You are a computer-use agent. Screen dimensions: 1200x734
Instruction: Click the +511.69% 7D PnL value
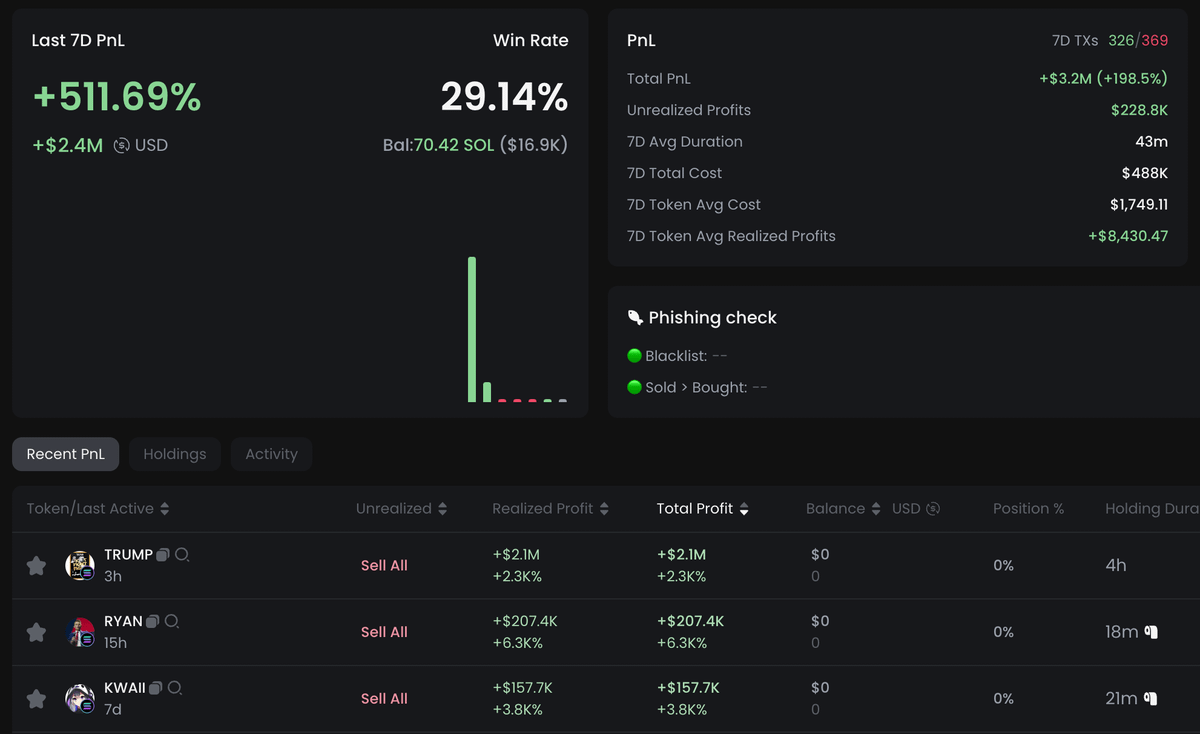coord(117,97)
